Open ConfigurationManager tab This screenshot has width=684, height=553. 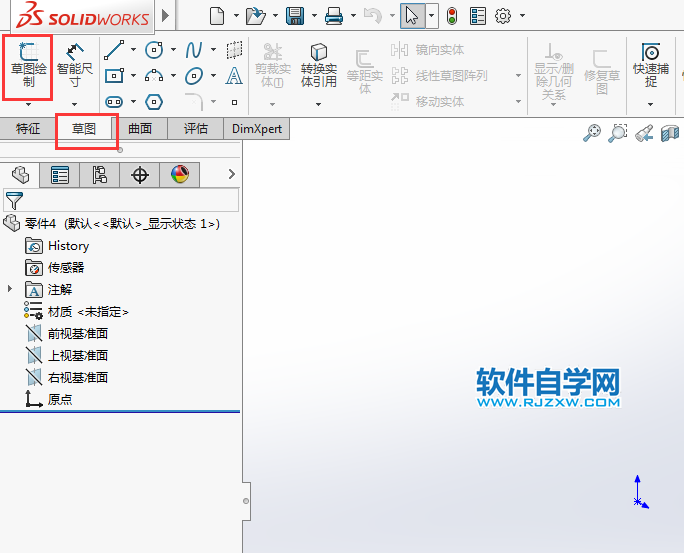pos(99,175)
